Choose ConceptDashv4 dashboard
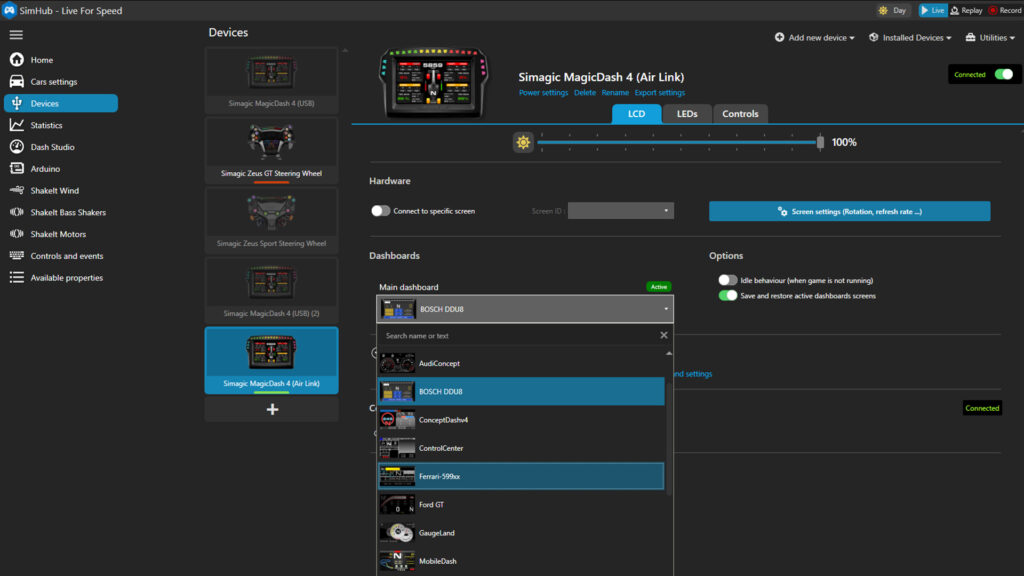 [521, 420]
